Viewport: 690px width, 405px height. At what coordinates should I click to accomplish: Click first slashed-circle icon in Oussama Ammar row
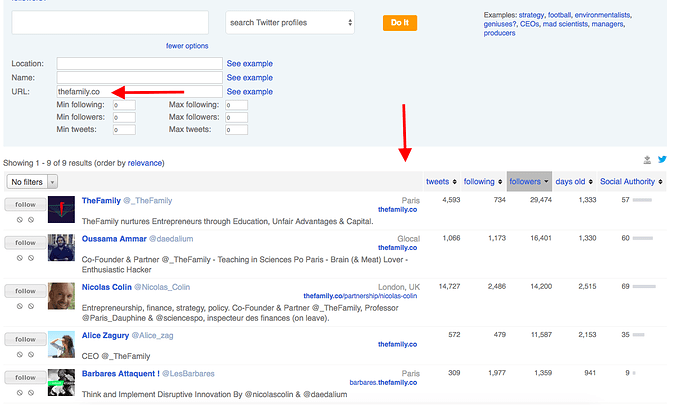tap(20, 258)
